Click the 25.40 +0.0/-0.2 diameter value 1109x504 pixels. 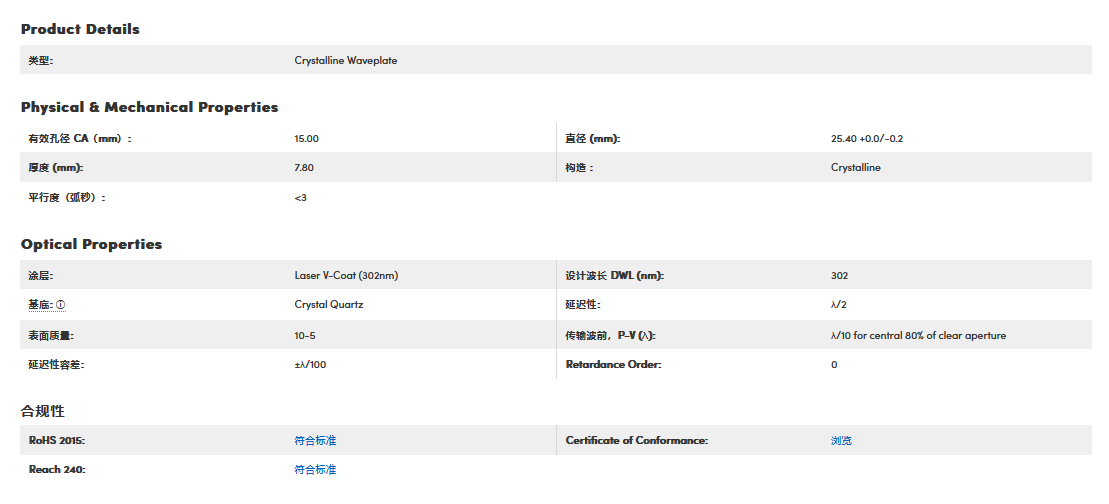coord(873,139)
